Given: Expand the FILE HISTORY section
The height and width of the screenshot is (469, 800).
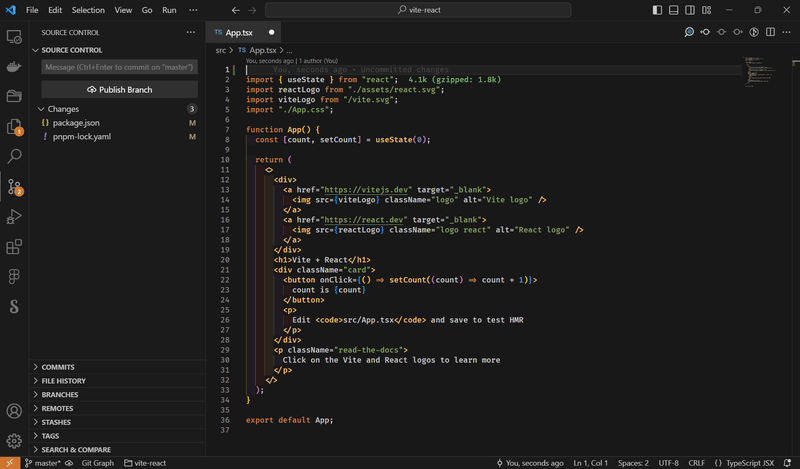Looking at the screenshot, I should coord(118,381).
